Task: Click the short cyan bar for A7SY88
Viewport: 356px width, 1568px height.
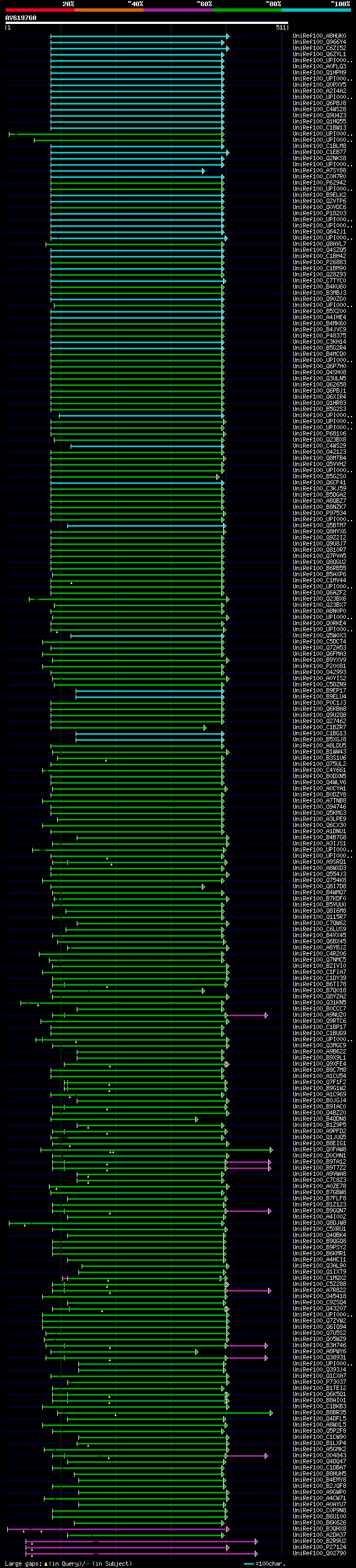Action: click(127, 171)
